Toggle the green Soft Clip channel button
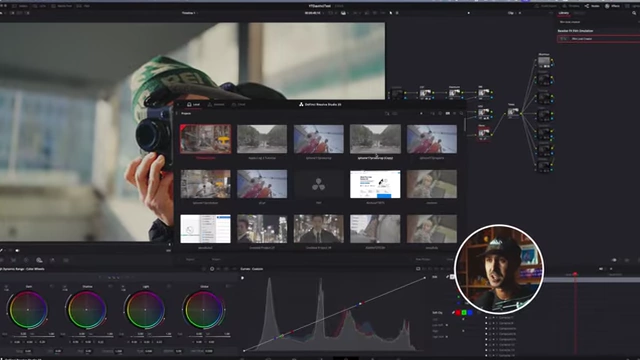The width and height of the screenshot is (640, 360). pyautogui.click(x=464, y=313)
